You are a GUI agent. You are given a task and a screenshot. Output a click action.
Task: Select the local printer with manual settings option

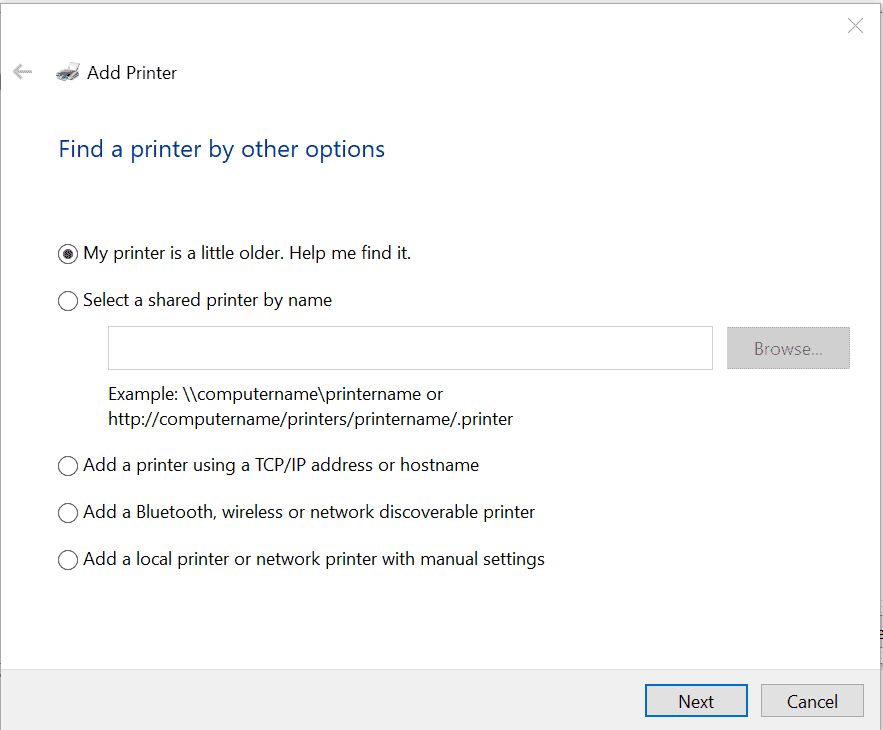click(x=68, y=559)
